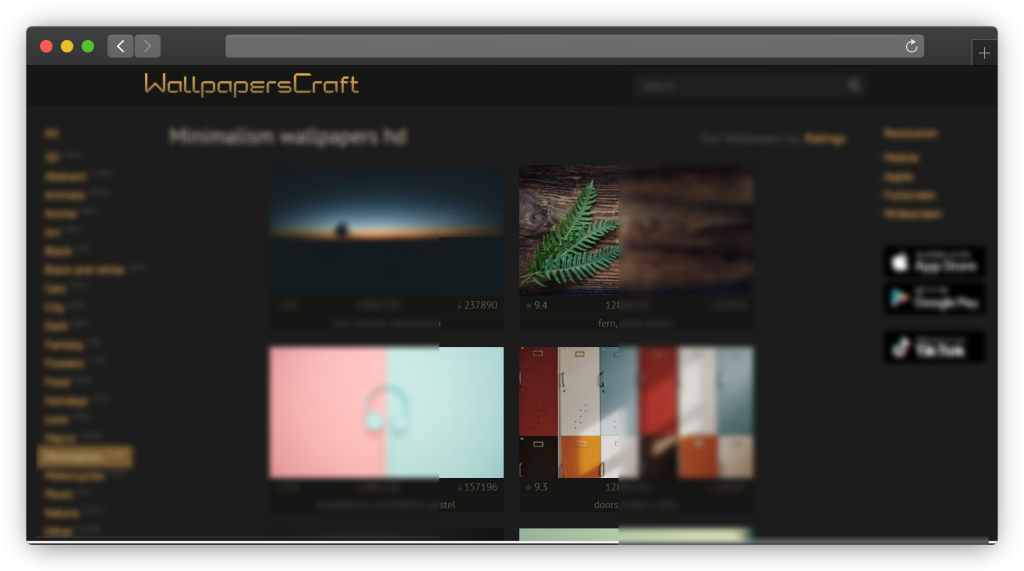
Task: Select the Black and white category
Action: [85, 270]
